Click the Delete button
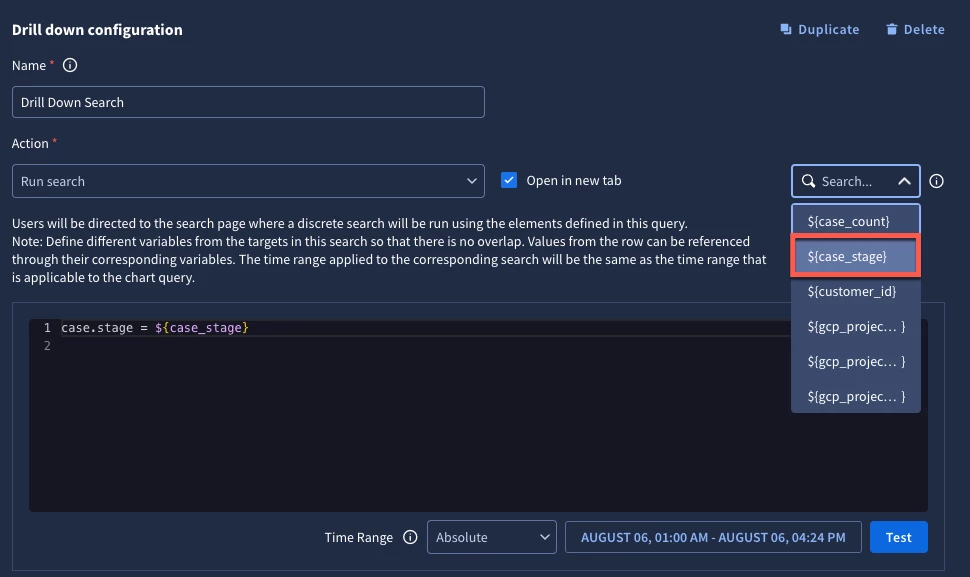970x577 pixels. click(915, 30)
